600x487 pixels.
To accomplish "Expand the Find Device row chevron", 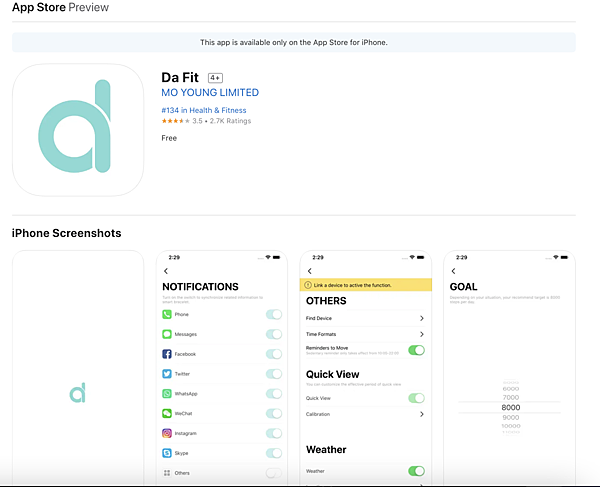I will click(422, 318).
